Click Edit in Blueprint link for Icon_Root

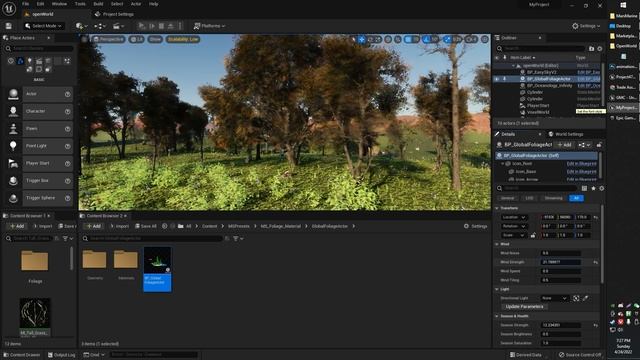pyautogui.click(x=581, y=164)
